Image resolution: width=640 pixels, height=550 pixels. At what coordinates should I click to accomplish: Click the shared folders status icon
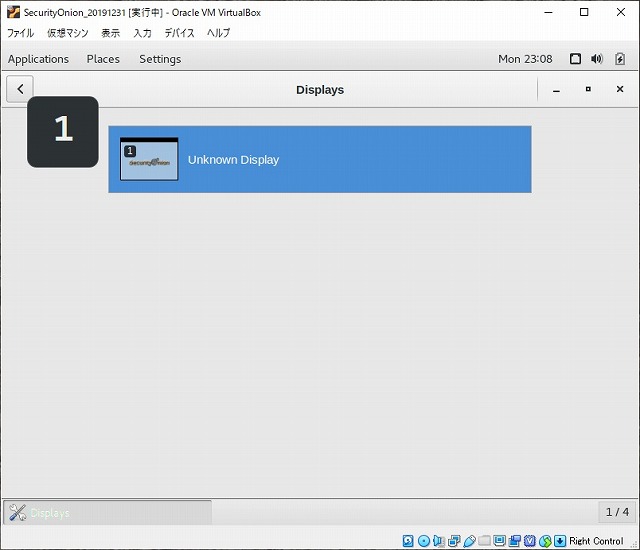484,541
